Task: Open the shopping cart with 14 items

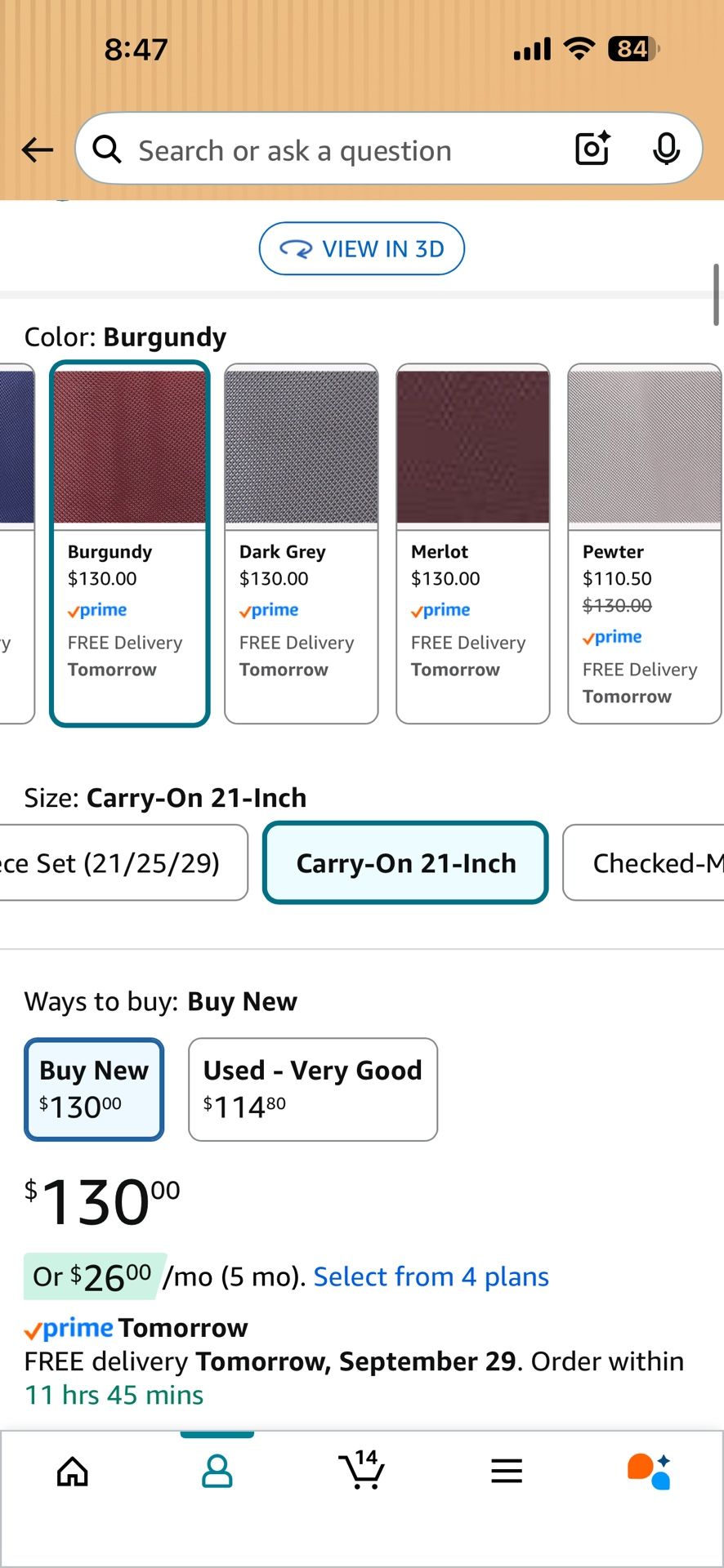Action: pyautogui.click(x=362, y=1470)
